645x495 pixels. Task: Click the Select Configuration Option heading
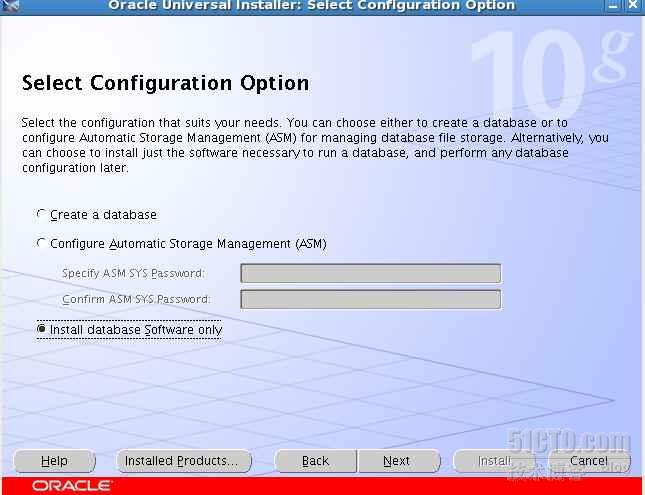165,83
